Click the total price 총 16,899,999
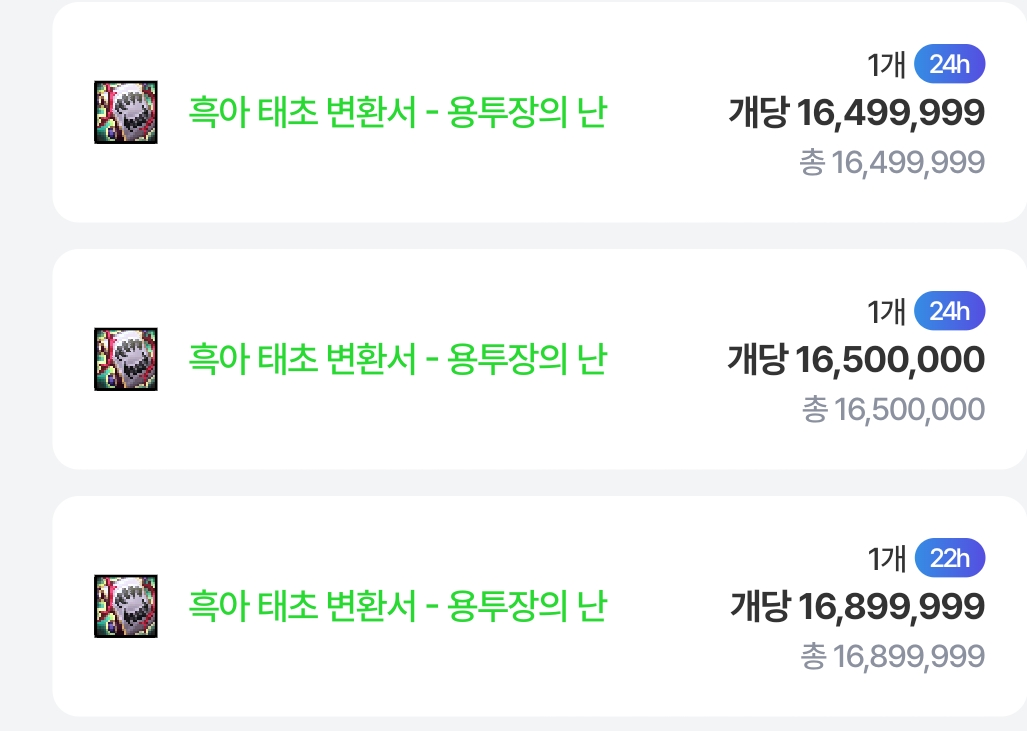 892,656
